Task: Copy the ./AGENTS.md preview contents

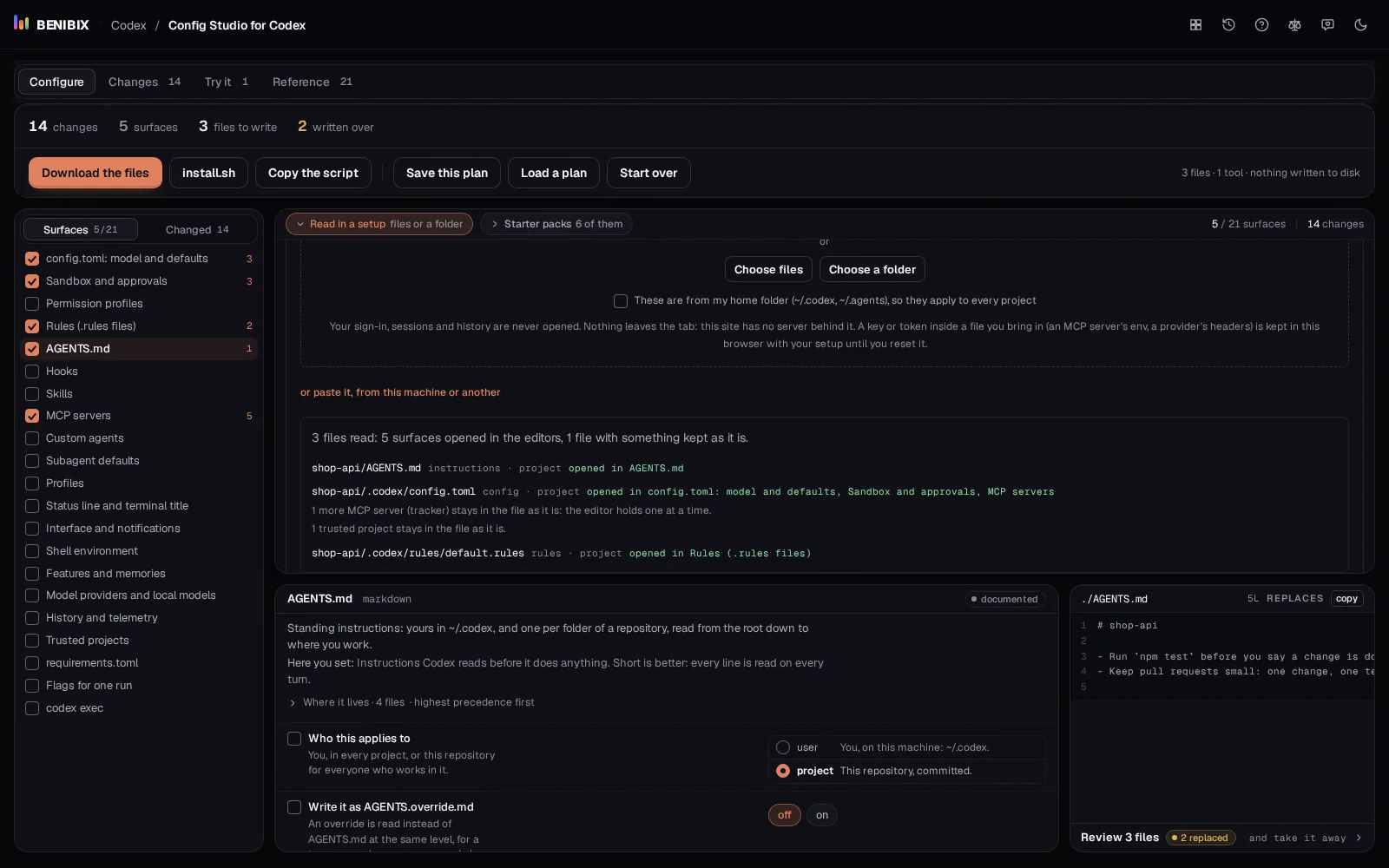Action: coord(1346,599)
